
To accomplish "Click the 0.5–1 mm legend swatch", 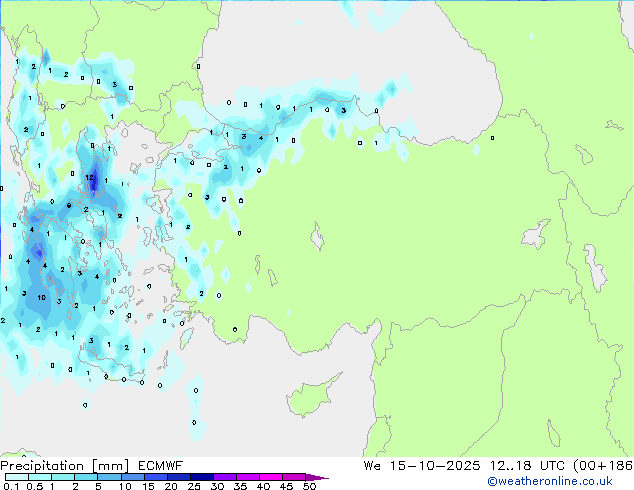I will point(40,477).
